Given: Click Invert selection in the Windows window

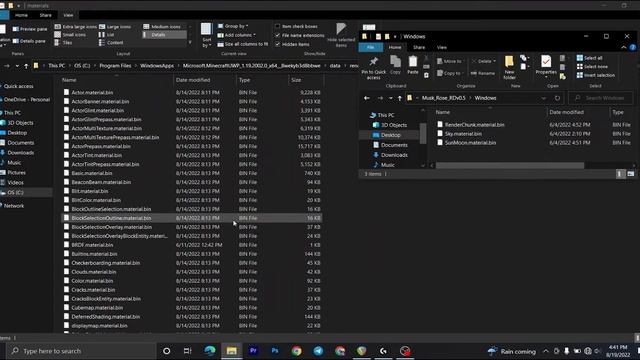Looking at the screenshot, I should 596,75.
